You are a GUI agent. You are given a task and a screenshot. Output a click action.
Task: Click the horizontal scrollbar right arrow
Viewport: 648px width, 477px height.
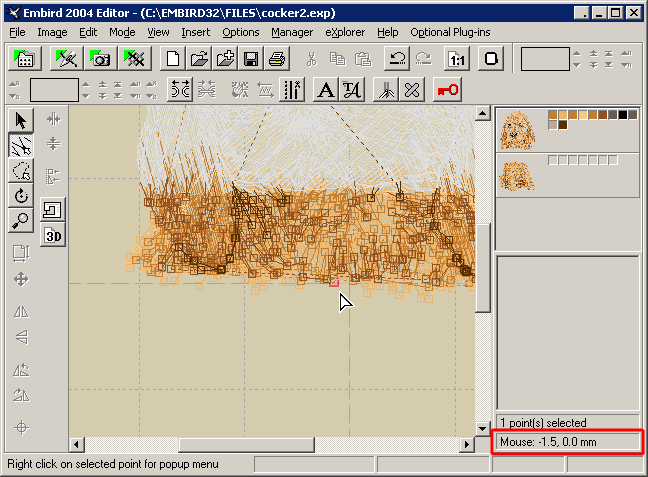[x=467, y=444]
